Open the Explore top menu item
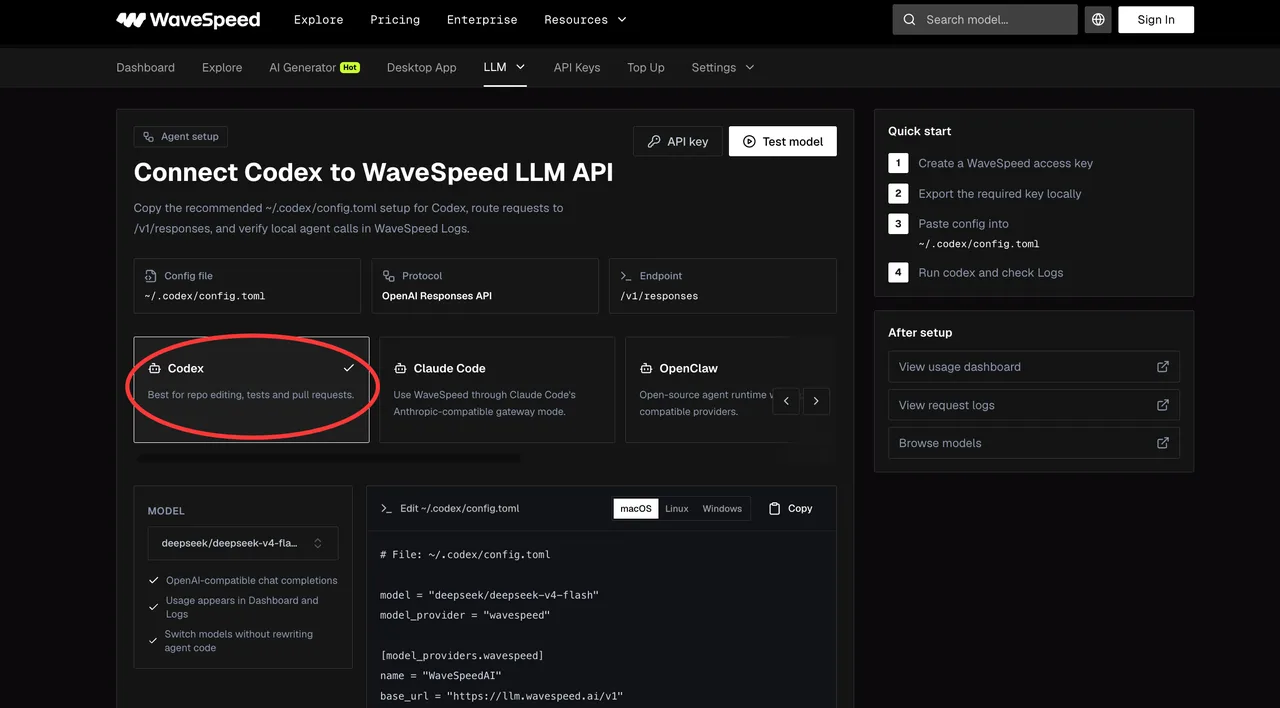The image size is (1280, 708). (319, 19)
